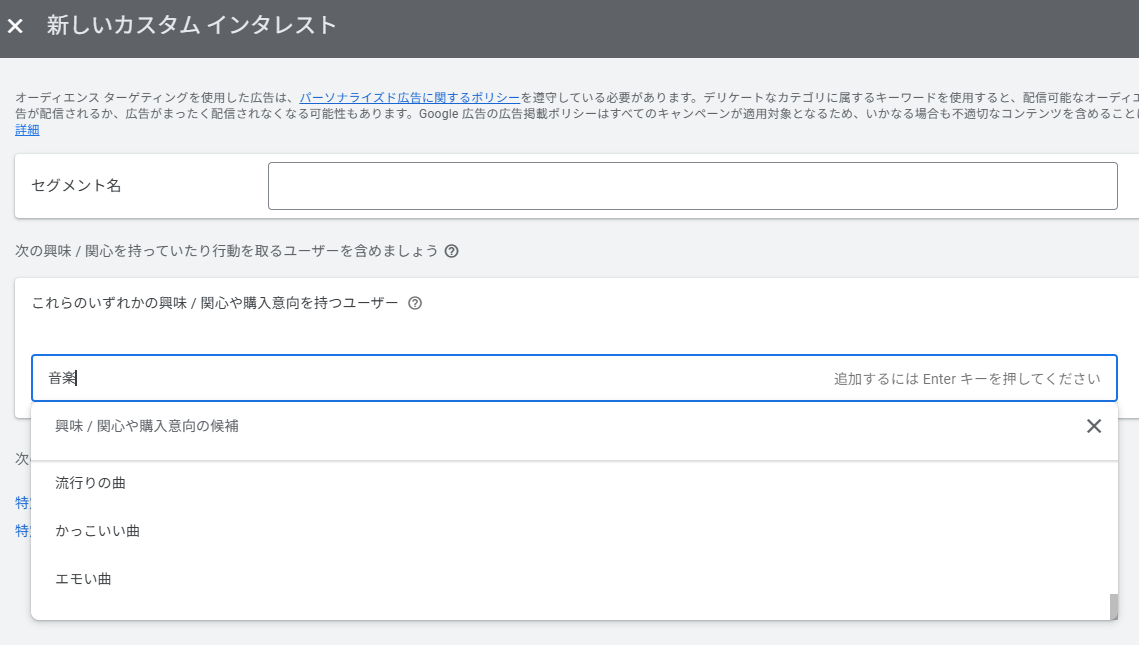Click the suggestions list scrollbar thumb
This screenshot has width=1139, height=645.
[x=1113, y=606]
